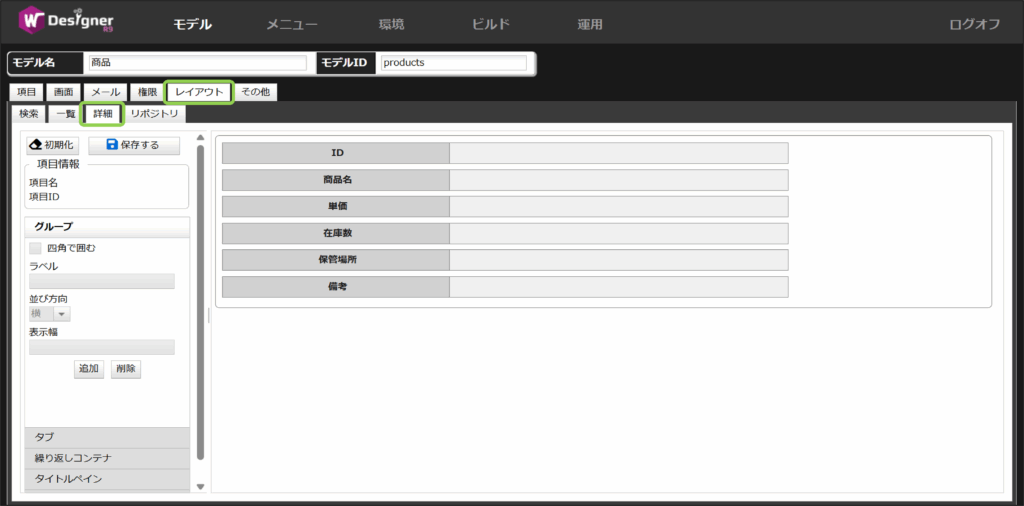
Task: Click the scroll up arrow in left panel
Action: pyautogui.click(x=200, y=138)
